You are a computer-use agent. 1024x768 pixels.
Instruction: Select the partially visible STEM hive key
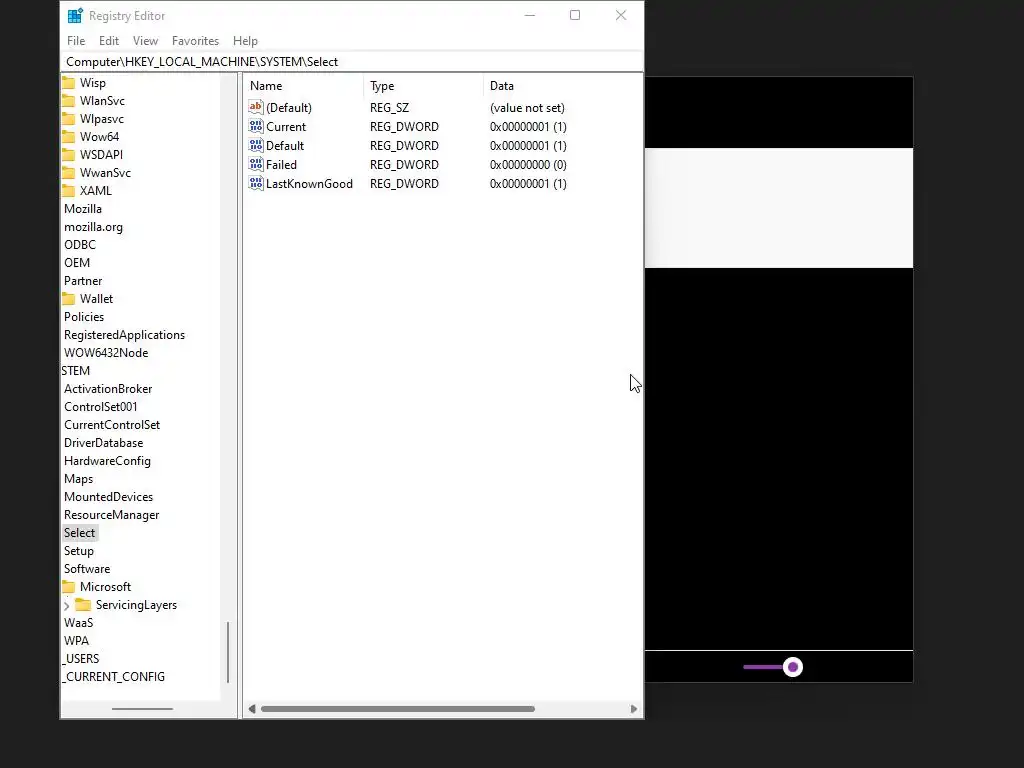pos(76,370)
